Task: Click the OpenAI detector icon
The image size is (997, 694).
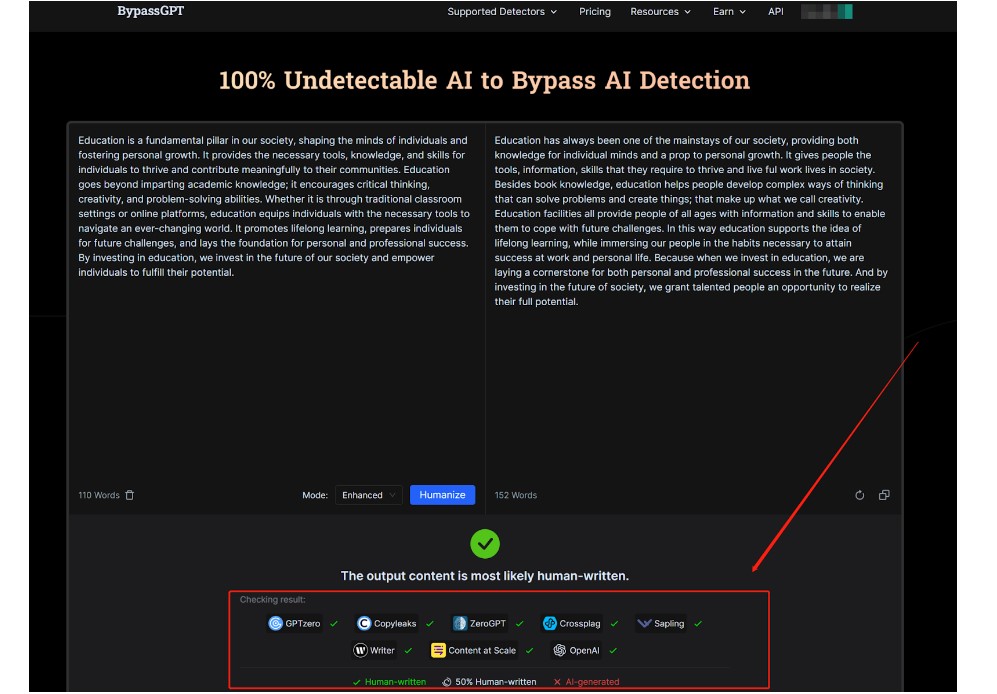Action: click(560, 650)
